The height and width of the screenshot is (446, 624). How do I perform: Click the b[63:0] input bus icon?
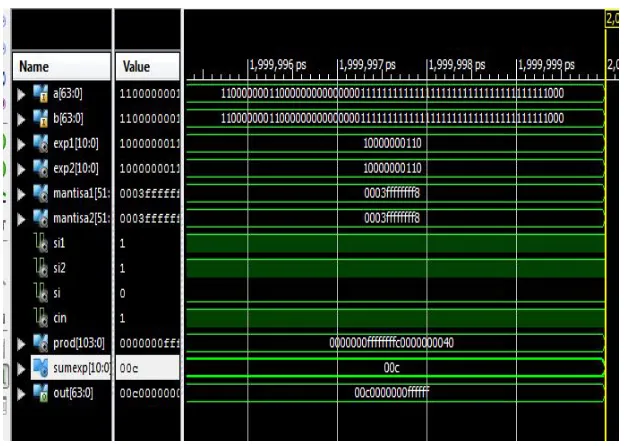pos(41,119)
